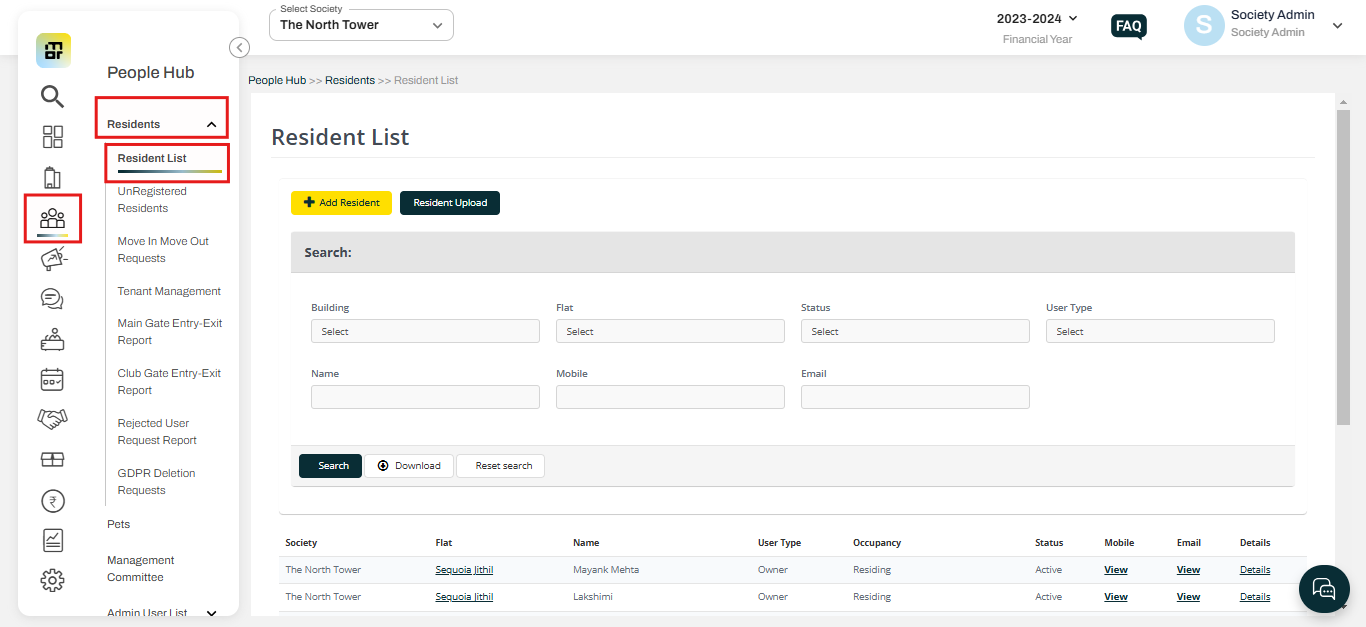Open the 2023-2024 financial year dropdown
Screen dimensions: 1366x627
click(x=1037, y=18)
